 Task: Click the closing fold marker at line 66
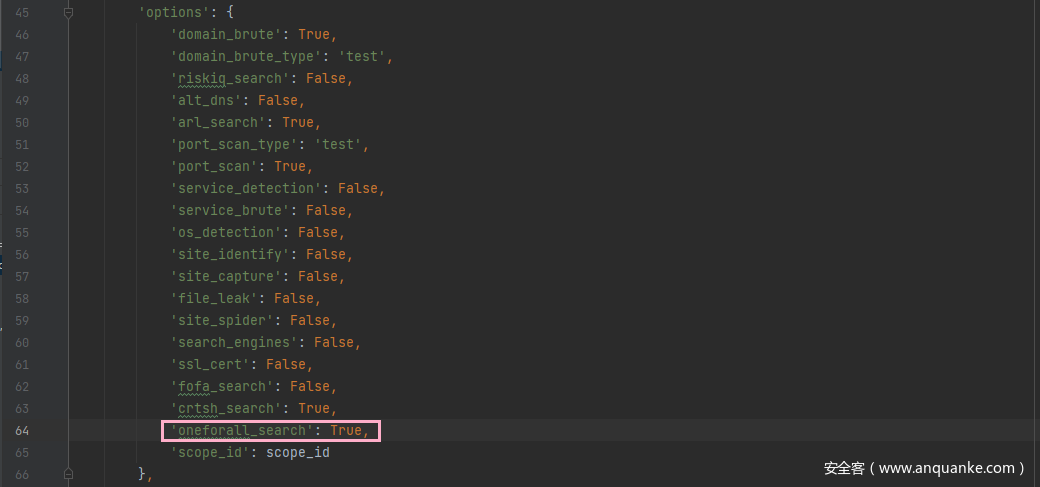[x=68, y=474]
